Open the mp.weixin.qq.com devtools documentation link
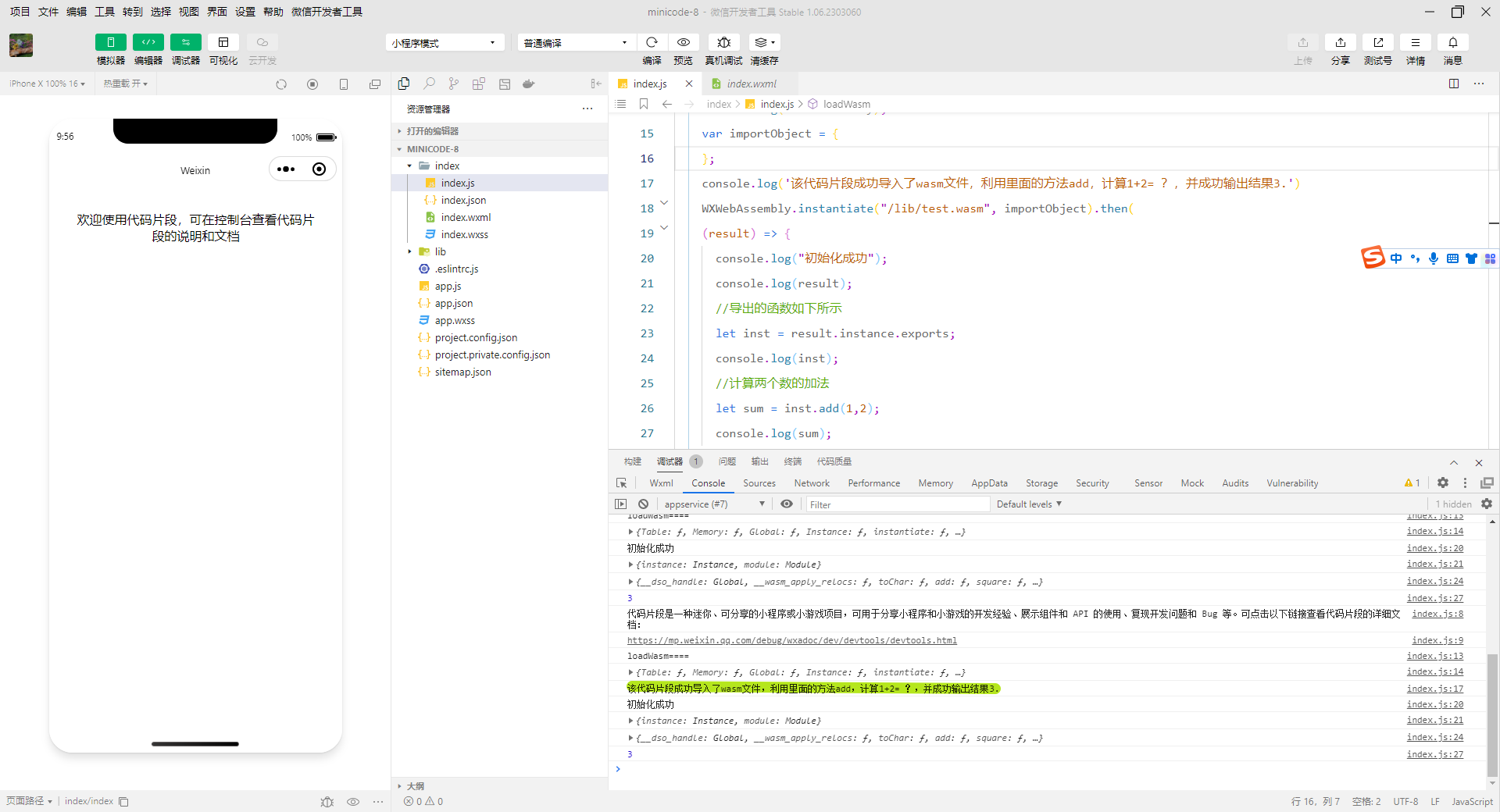The image size is (1500, 812). pos(792,640)
